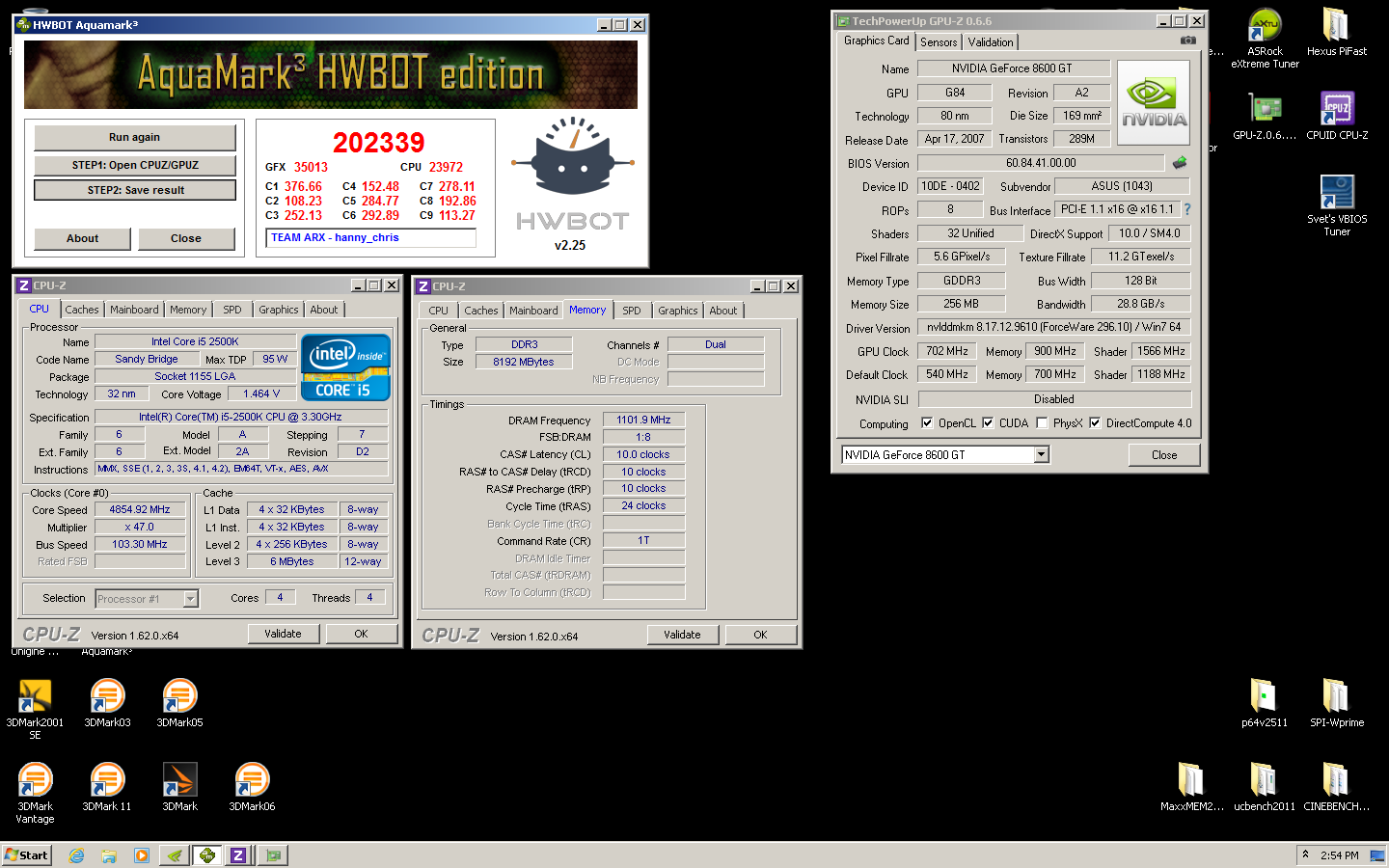Image resolution: width=1389 pixels, height=868 pixels.
Task: Click the NVIDIA taskbar button
Action: click(175, 854)
